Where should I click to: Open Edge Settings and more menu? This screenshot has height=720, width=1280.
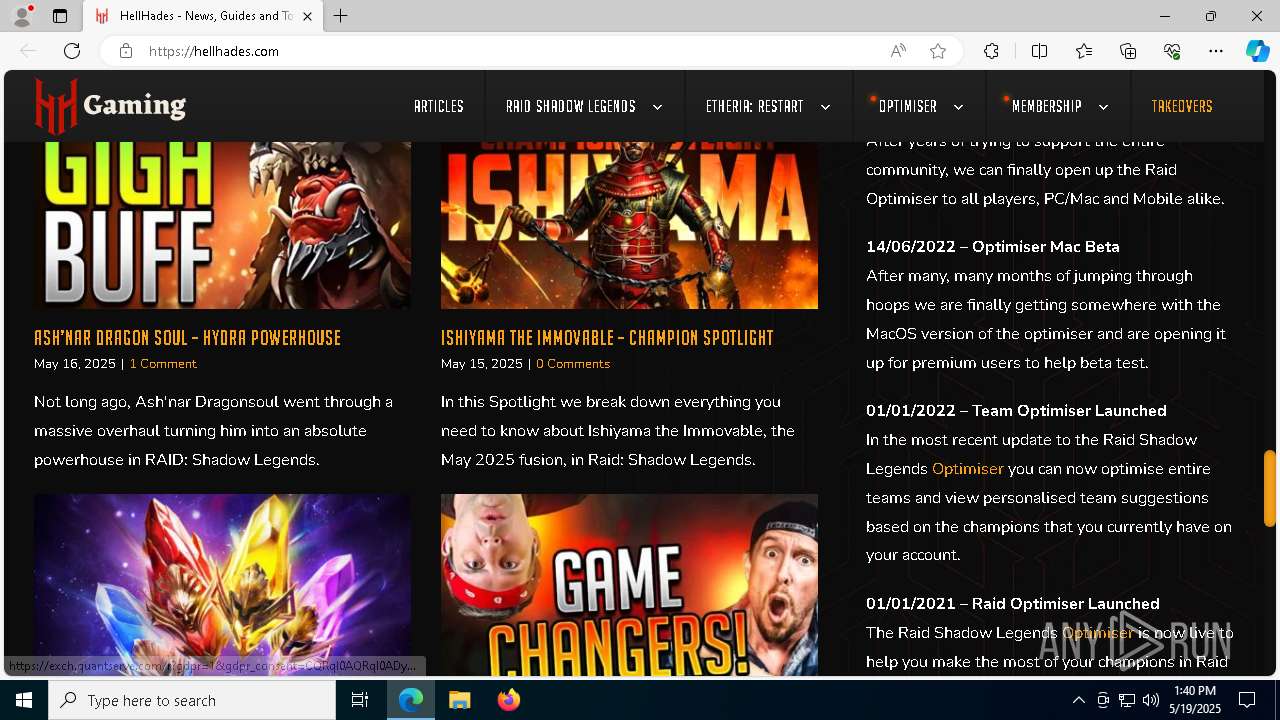[1216, 51]
